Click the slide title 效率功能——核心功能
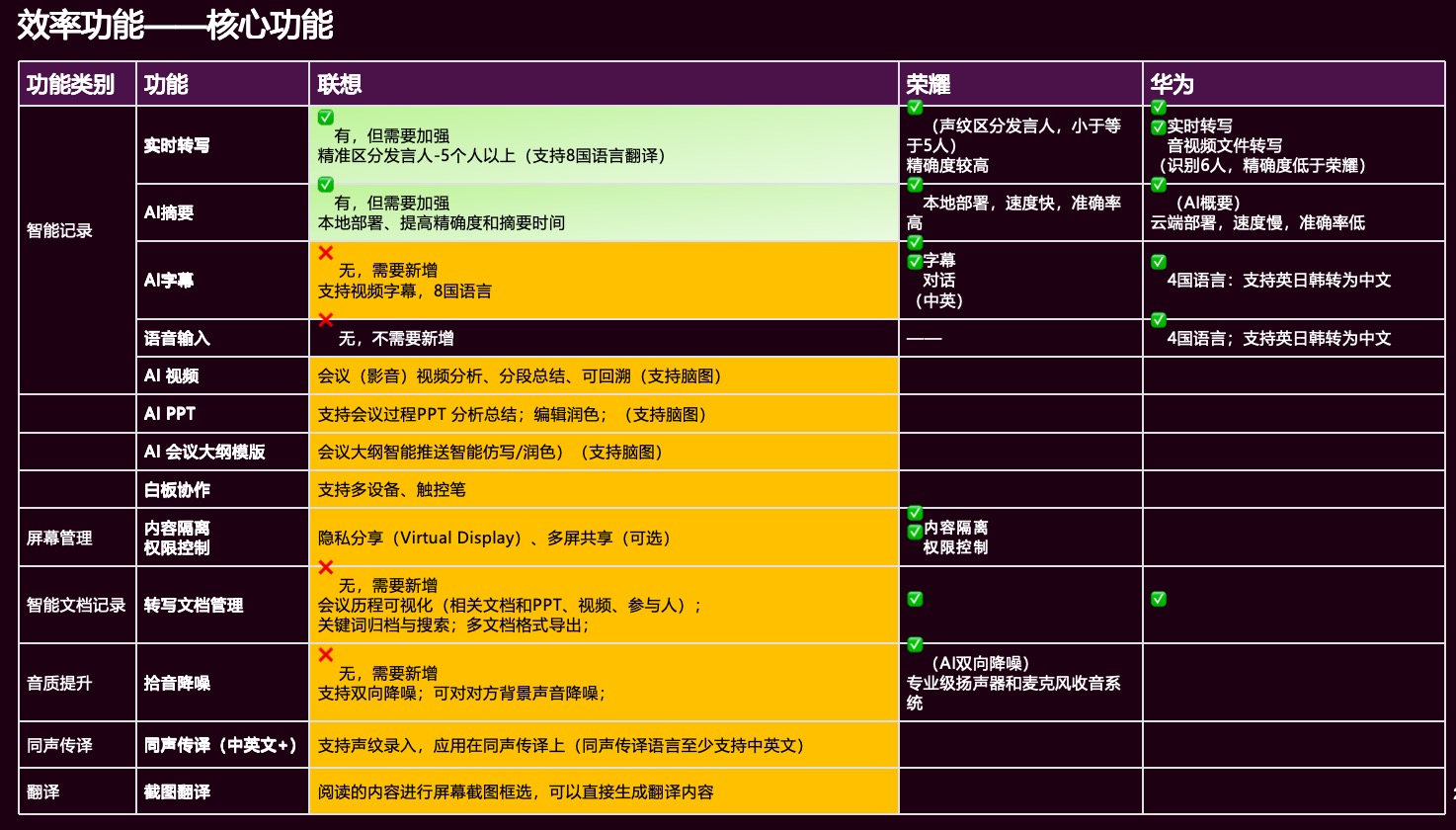The height and width of the screenshot is (830, 1456). [176, 25]
